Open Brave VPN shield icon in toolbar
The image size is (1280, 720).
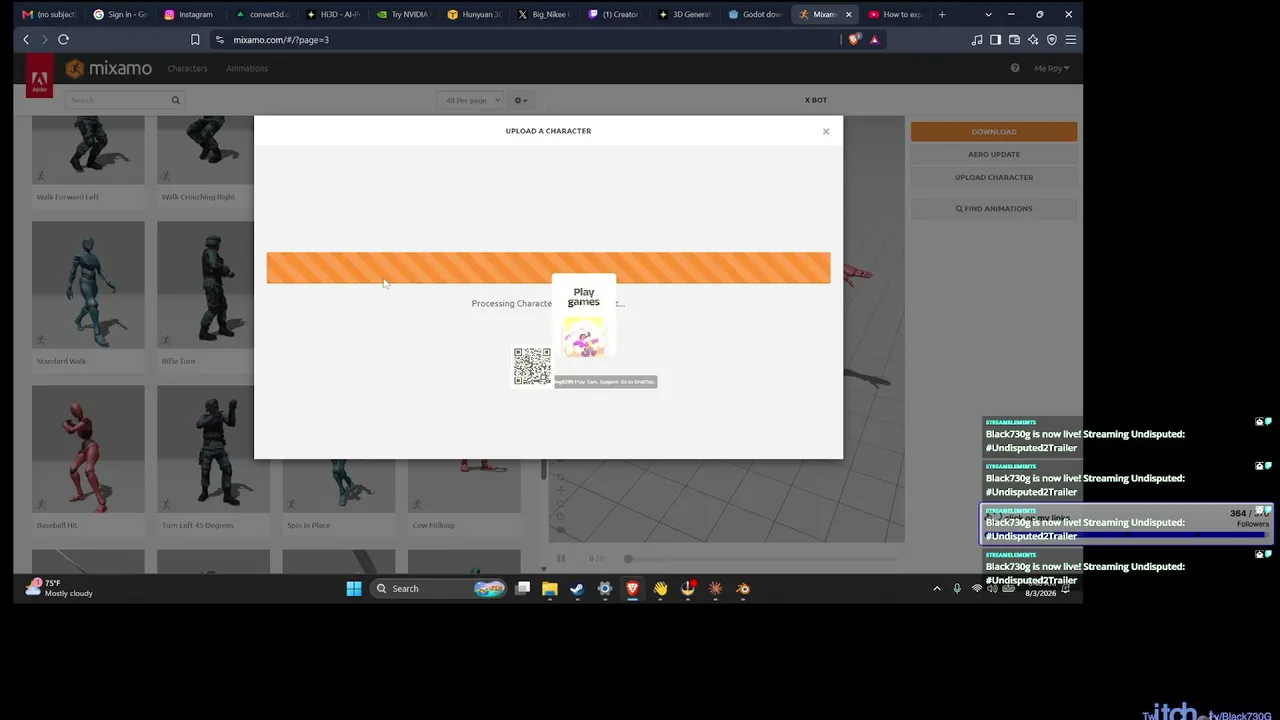click(1052, 40)
